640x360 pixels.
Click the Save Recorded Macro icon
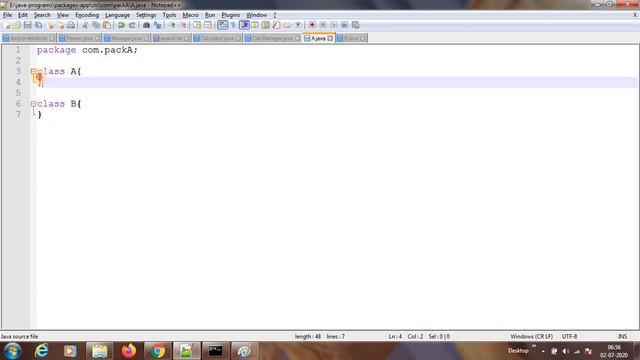(x=356, y=25)
